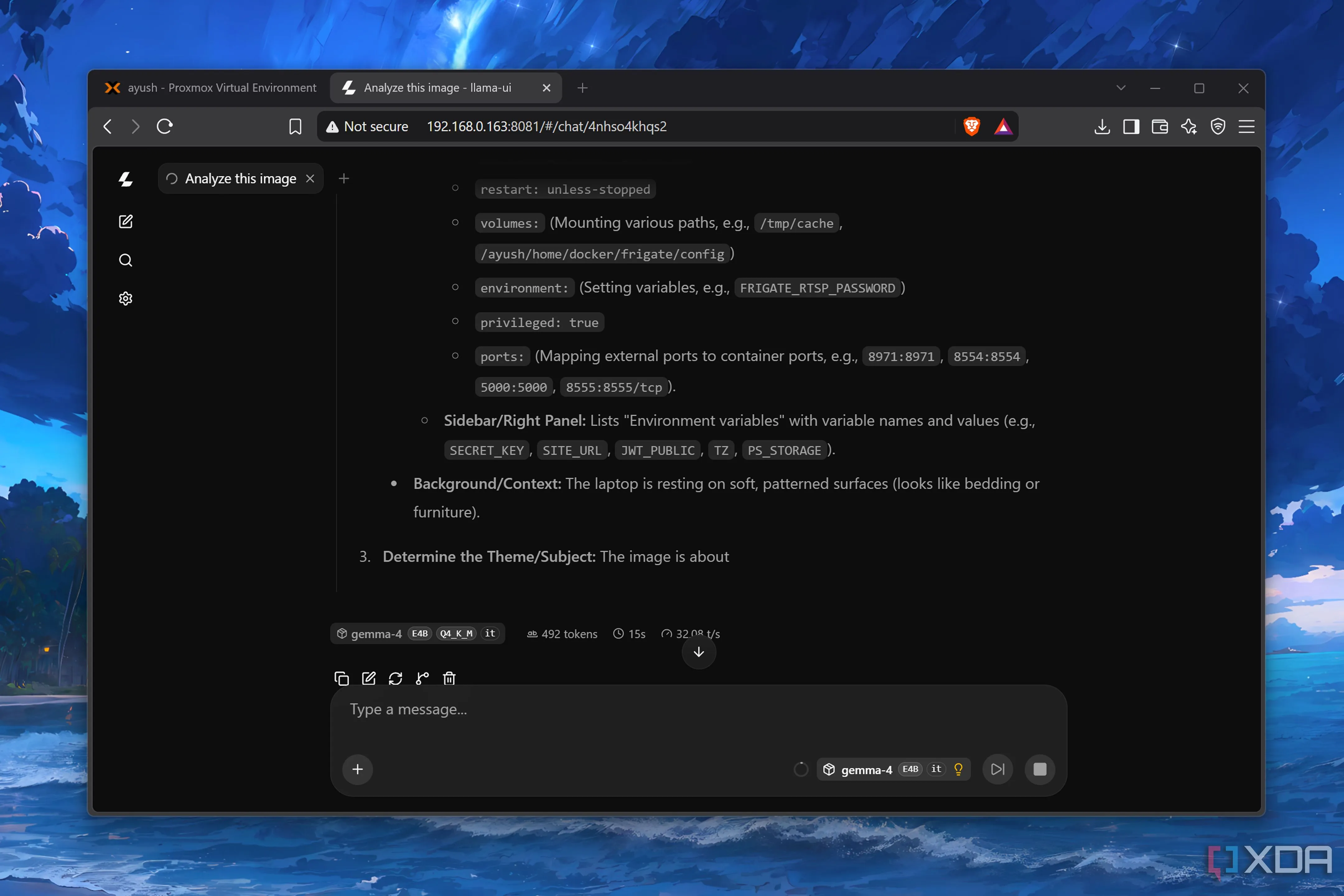Viewport: 1344px width, 896px height.
Task: Click the 'SECRET_KEY' variable text
Action: [486, 450]
